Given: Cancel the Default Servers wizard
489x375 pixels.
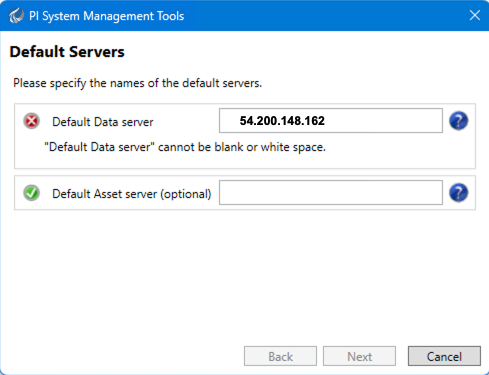Looking at the screenshot, I should point(444,356).
